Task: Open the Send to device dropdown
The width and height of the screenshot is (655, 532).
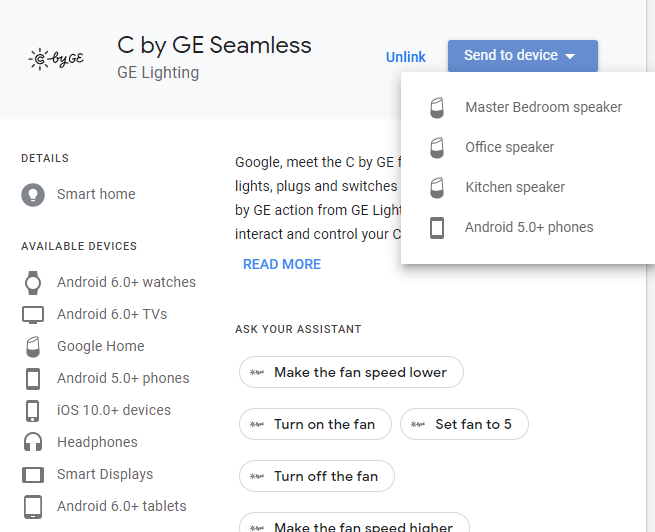Action: 523,56
